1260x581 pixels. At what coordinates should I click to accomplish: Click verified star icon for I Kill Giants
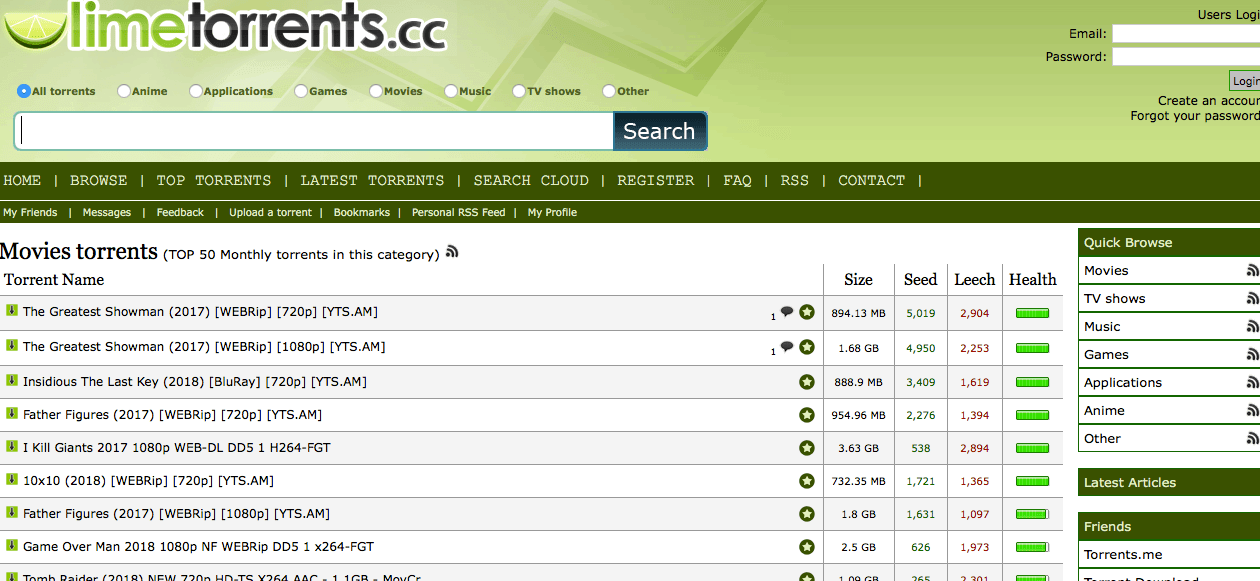807,448
